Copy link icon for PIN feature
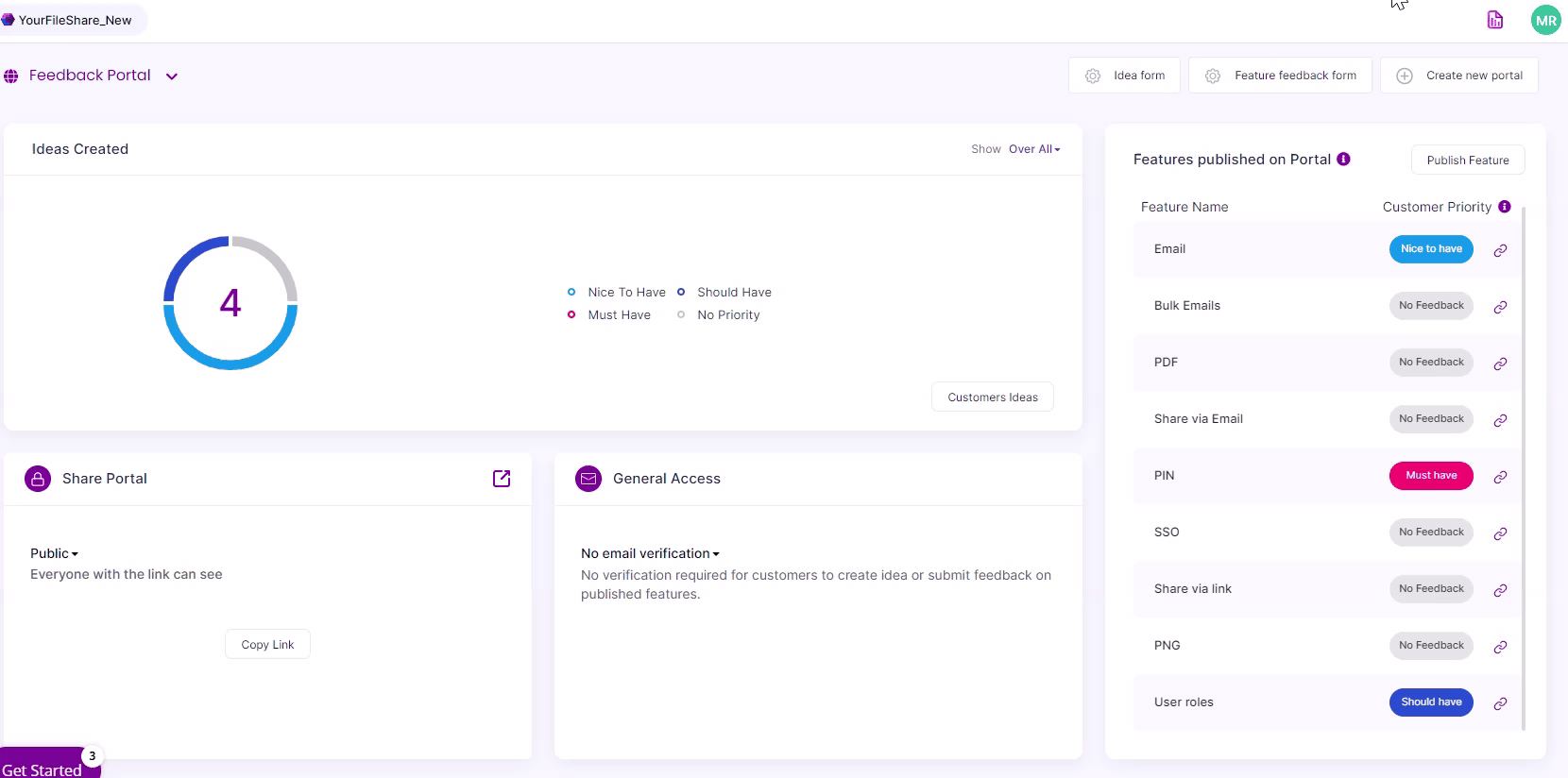The height and width of the screenshot is (778, 1568). [x=1500, y=477]
